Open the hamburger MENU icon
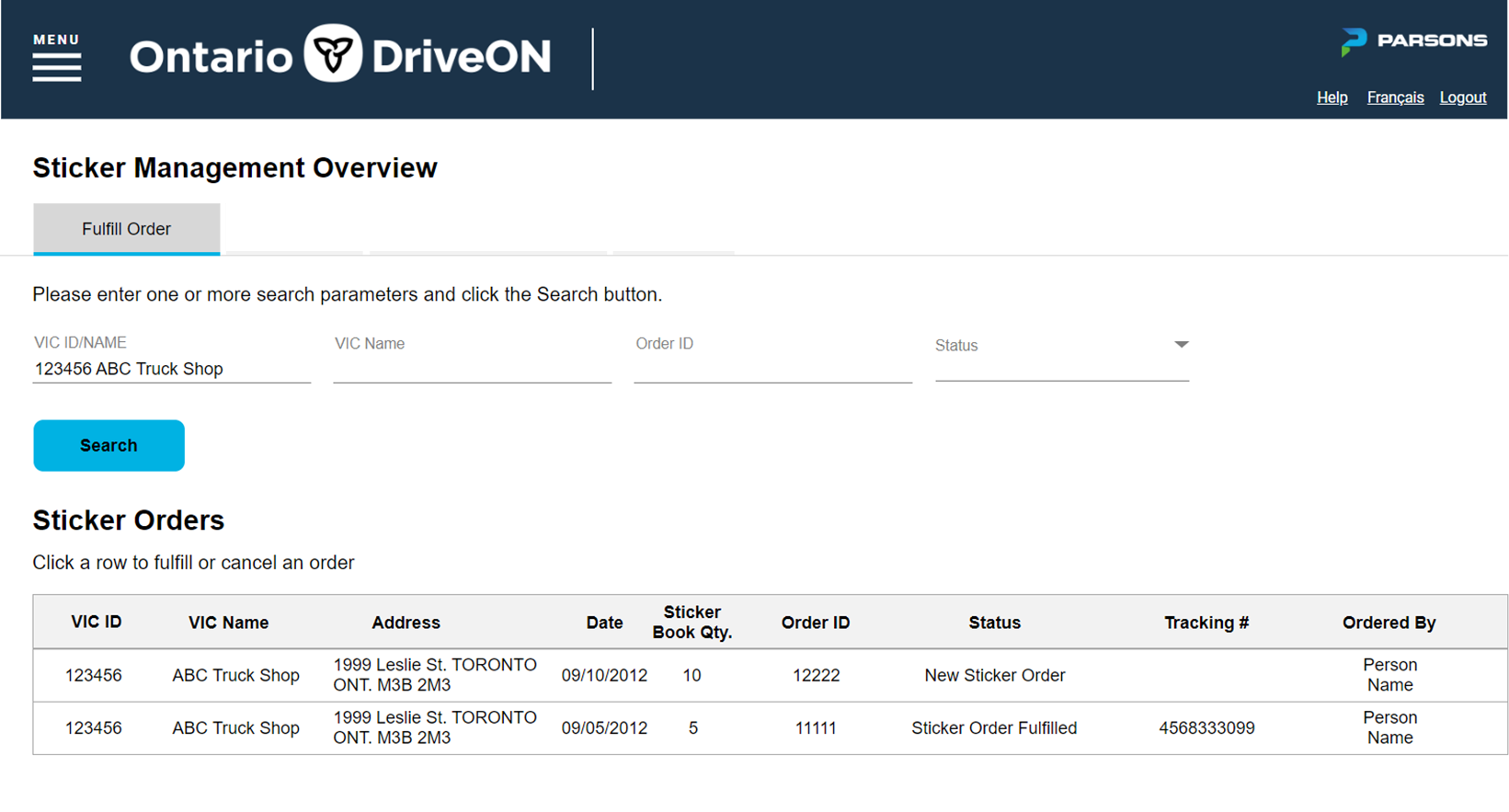This screenshot has height=812, width=1509. click(x=57, y=65)
